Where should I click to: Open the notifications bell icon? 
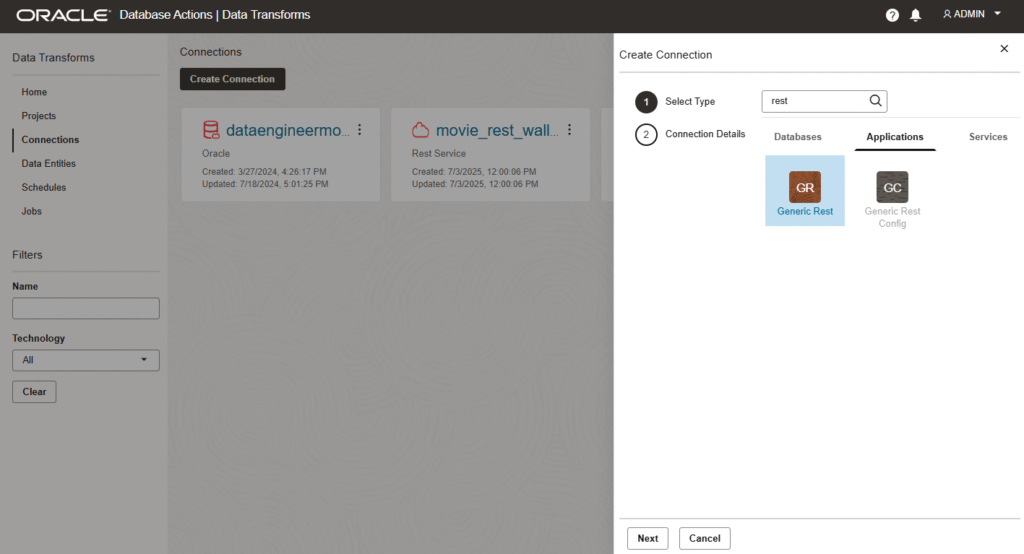click(916, 15)
